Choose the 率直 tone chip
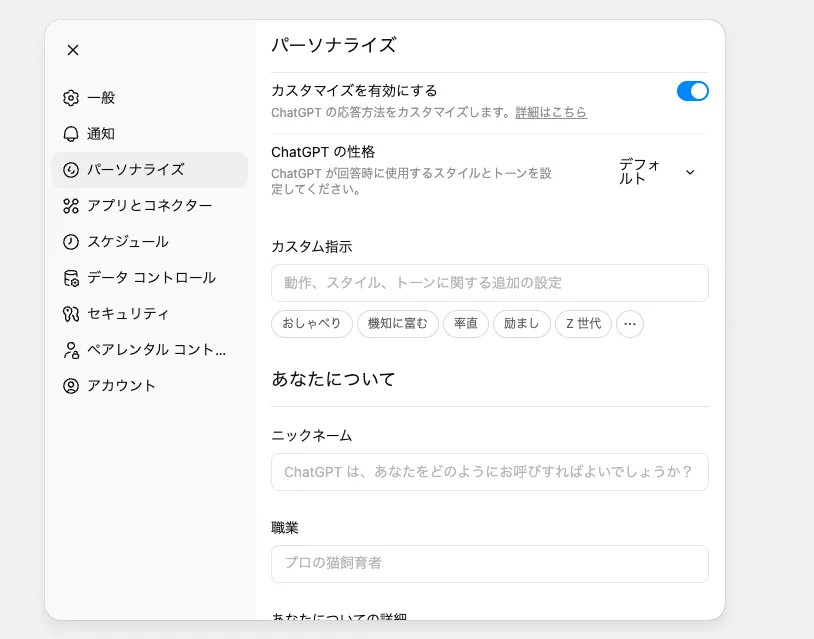 (466, 324)
